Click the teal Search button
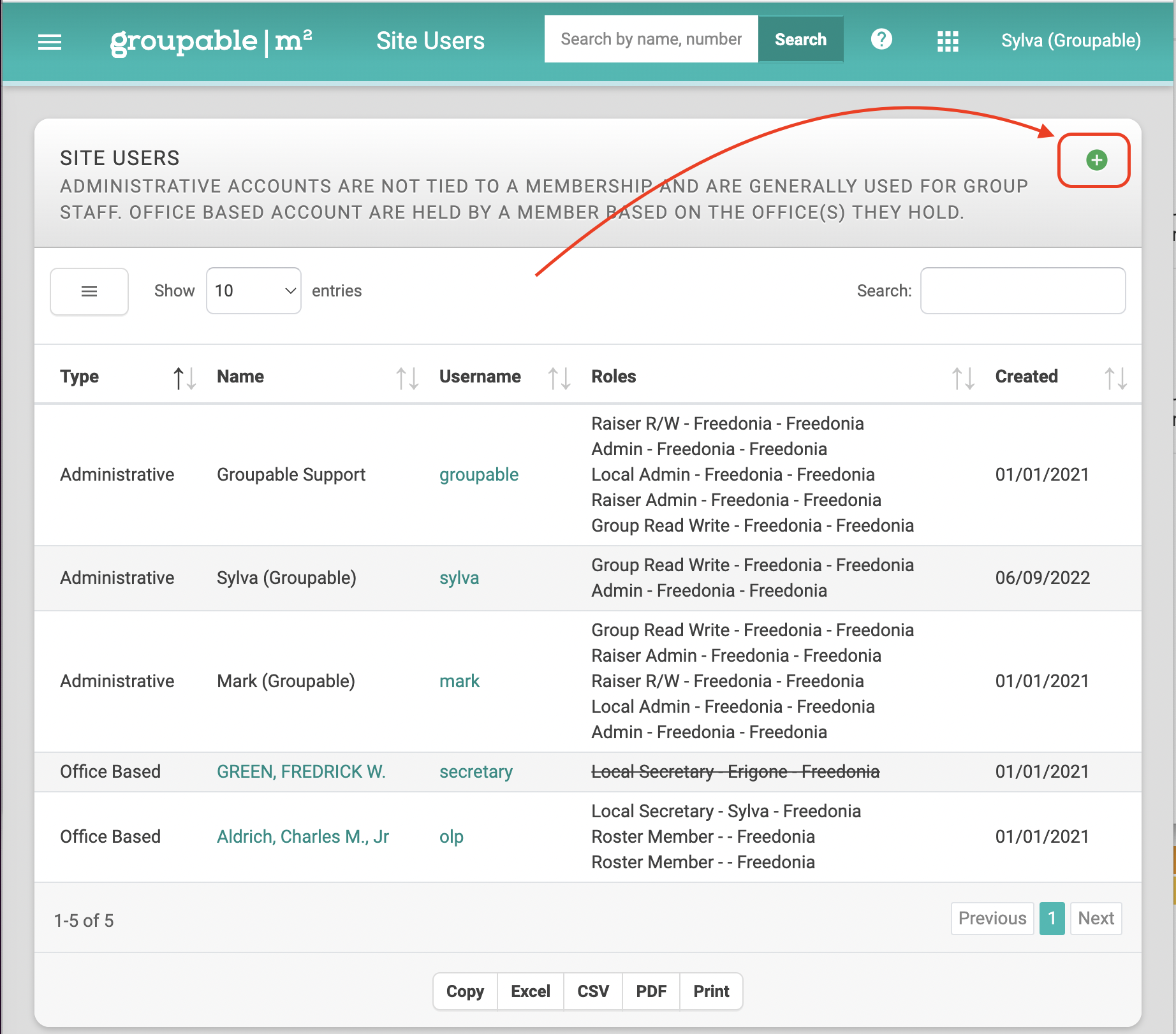 click(x=800, y=40)
